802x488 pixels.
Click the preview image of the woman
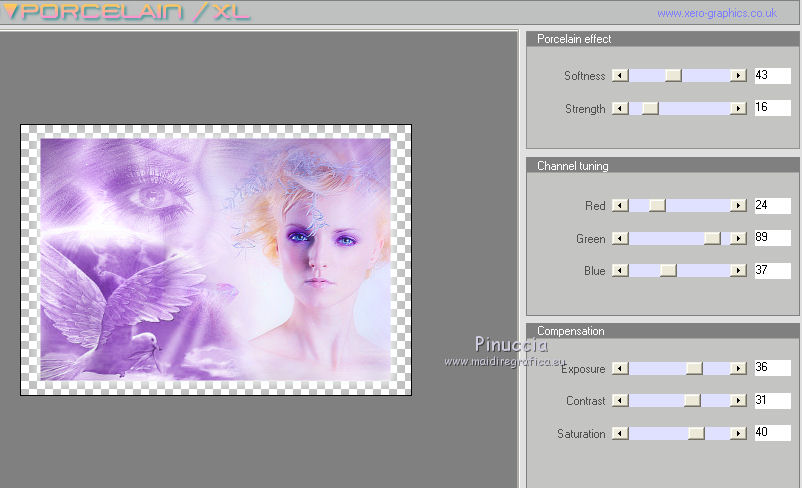[215, 259]
